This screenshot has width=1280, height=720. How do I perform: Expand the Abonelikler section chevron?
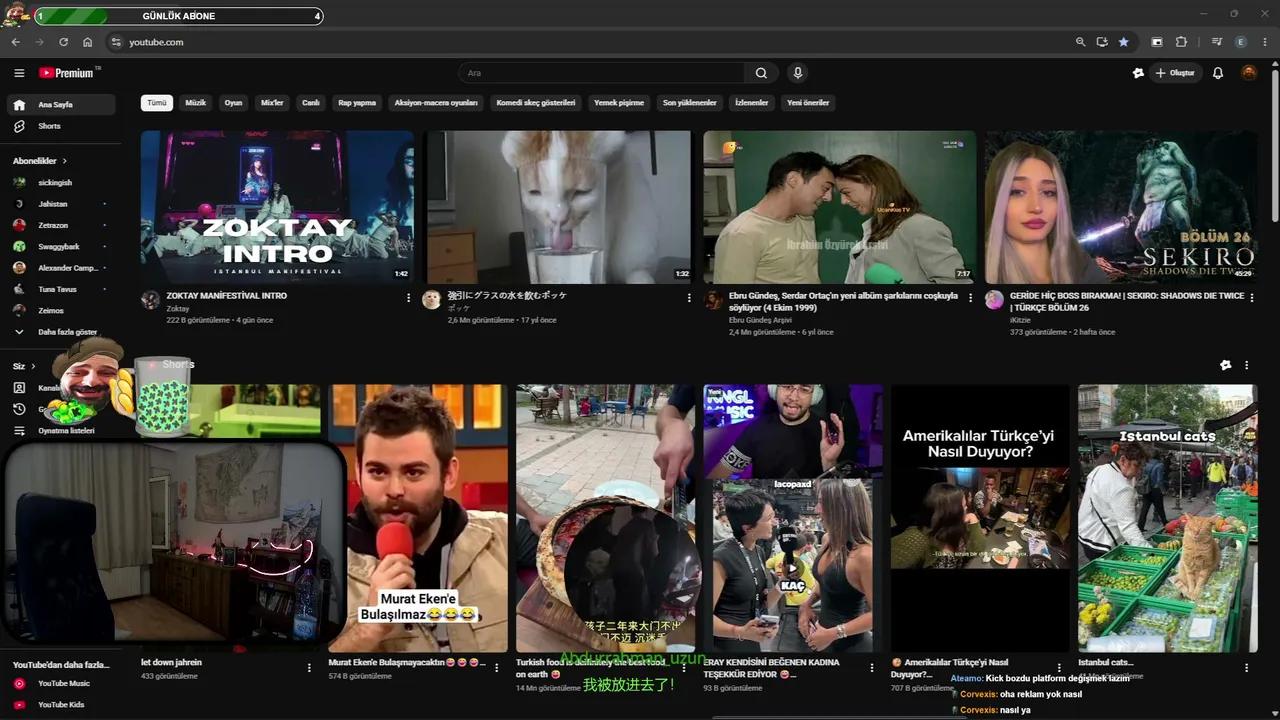click(65, 161)
